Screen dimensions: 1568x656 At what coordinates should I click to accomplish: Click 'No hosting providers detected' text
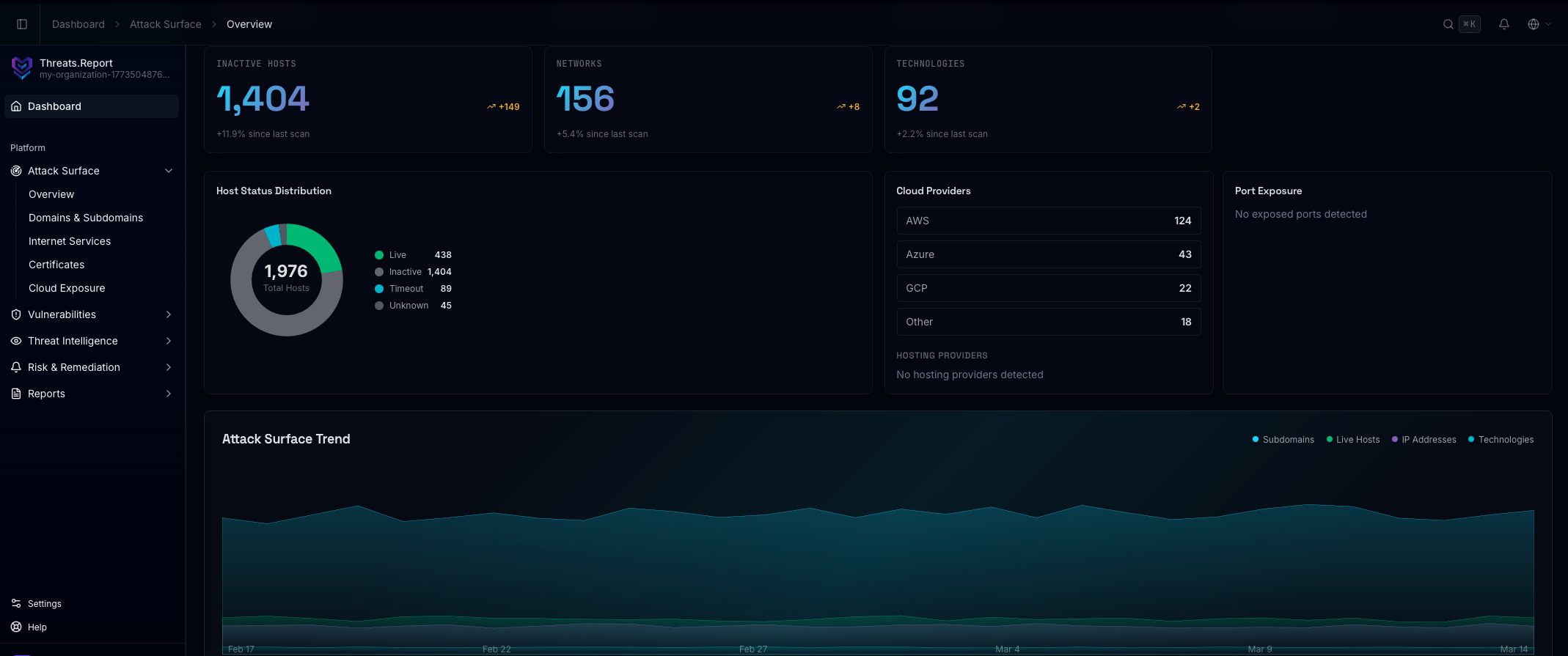(x=970, y=375)
